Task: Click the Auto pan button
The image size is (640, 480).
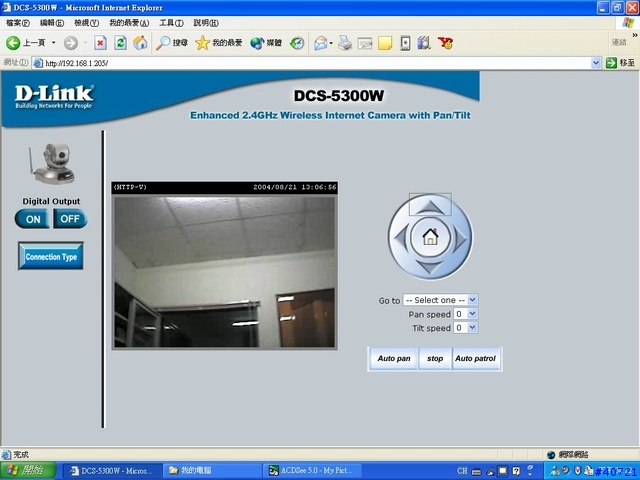Action: tap(393, 358)
